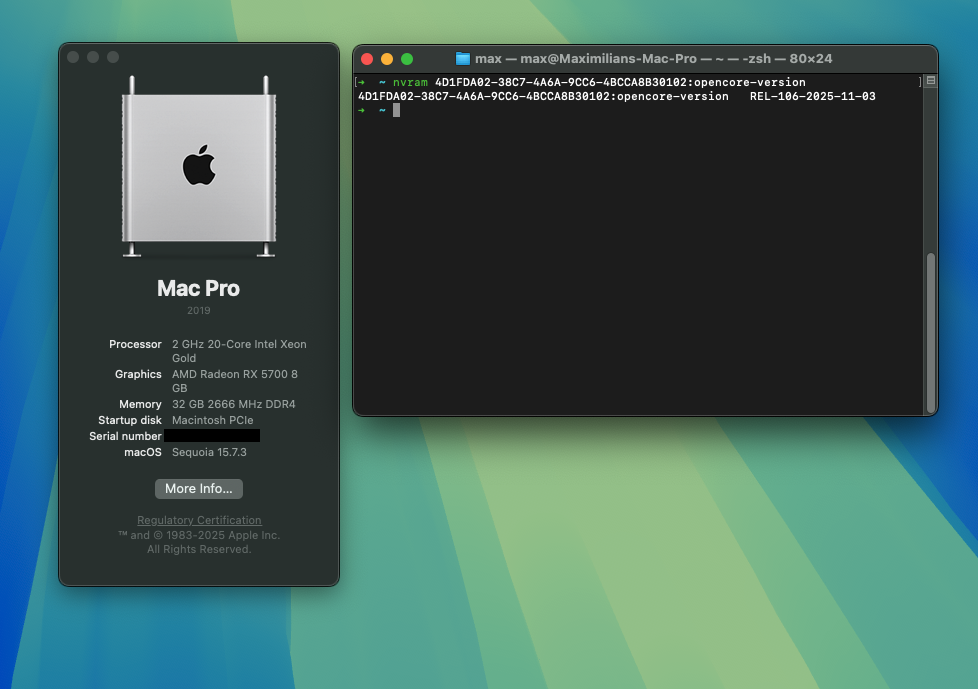Click the Terminal cursor at the prompt

coord(396,110)
